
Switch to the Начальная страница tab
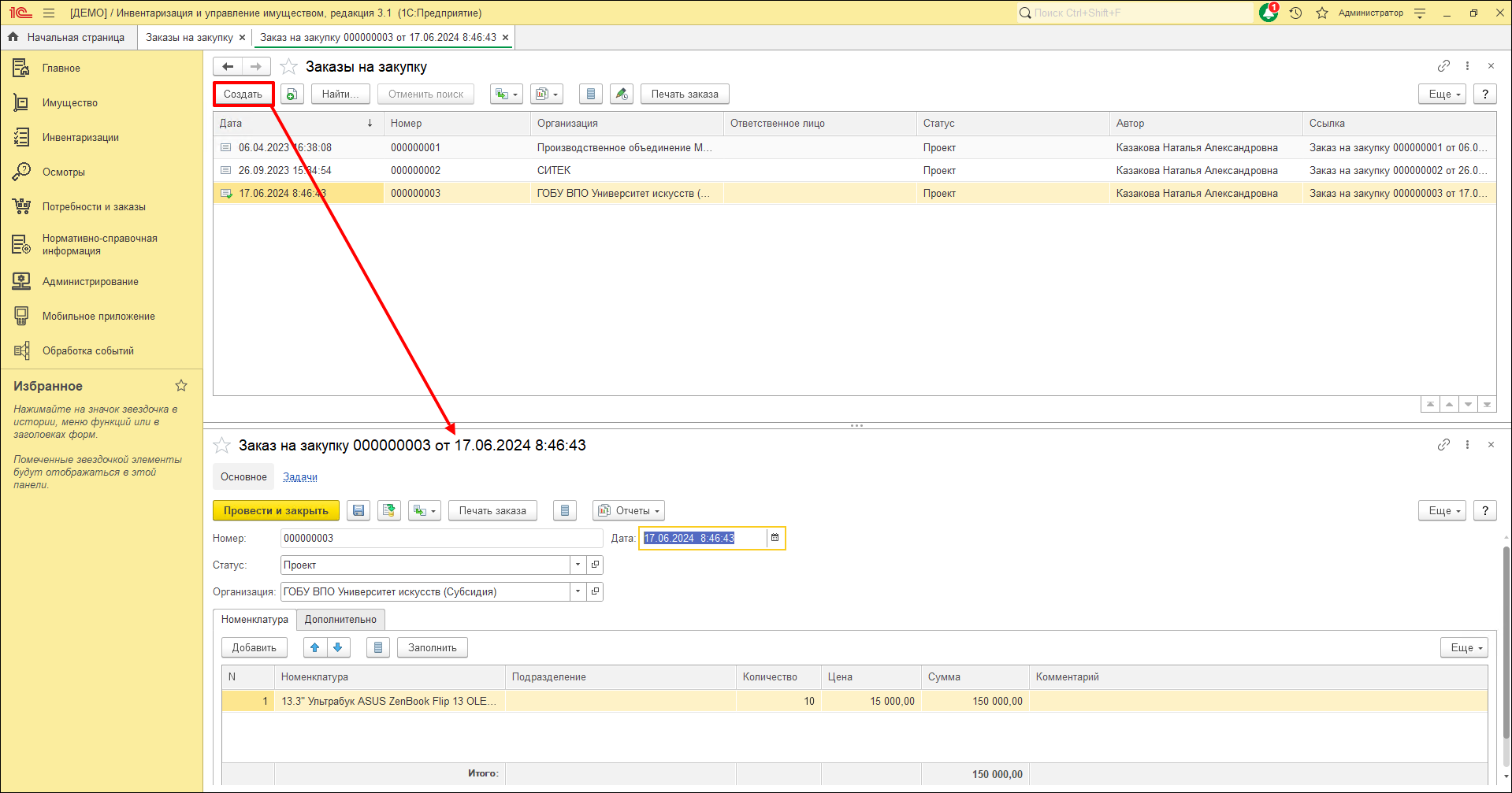pyautogui.click(x=68, y=37)
